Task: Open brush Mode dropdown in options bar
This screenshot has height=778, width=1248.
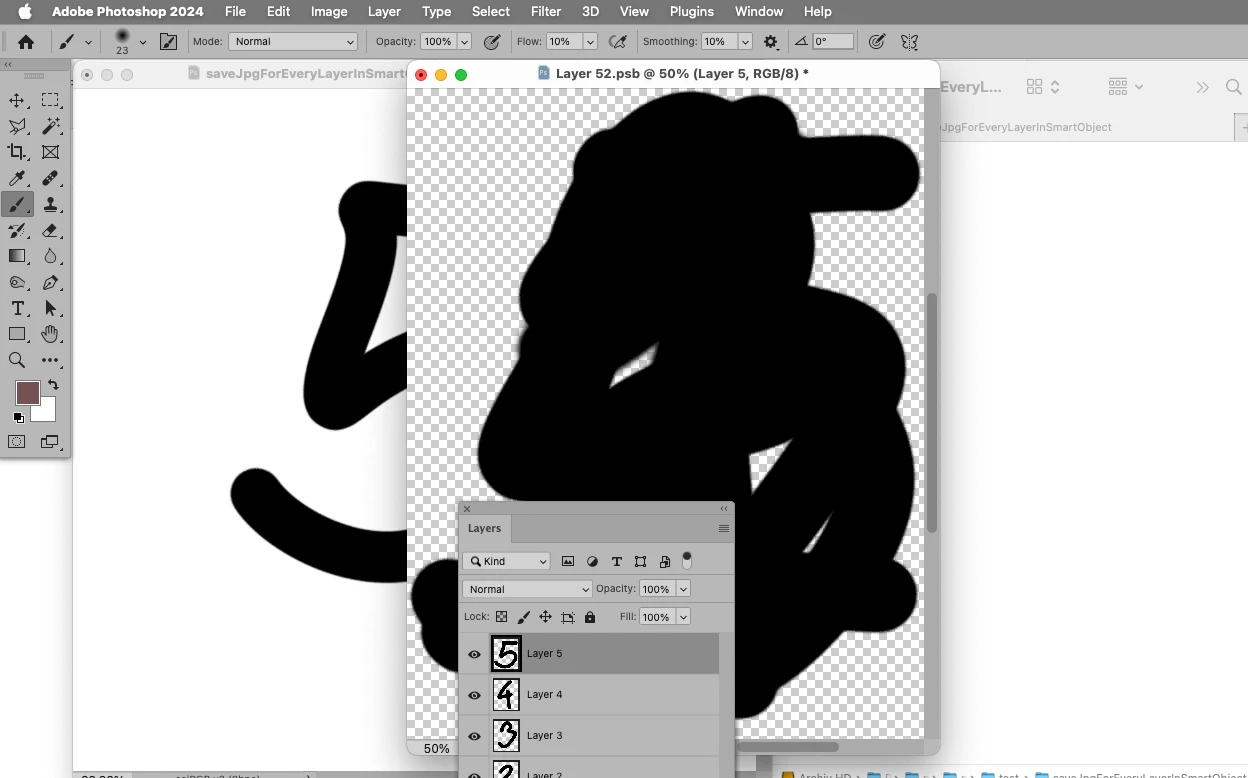Action: coord(293,42)
